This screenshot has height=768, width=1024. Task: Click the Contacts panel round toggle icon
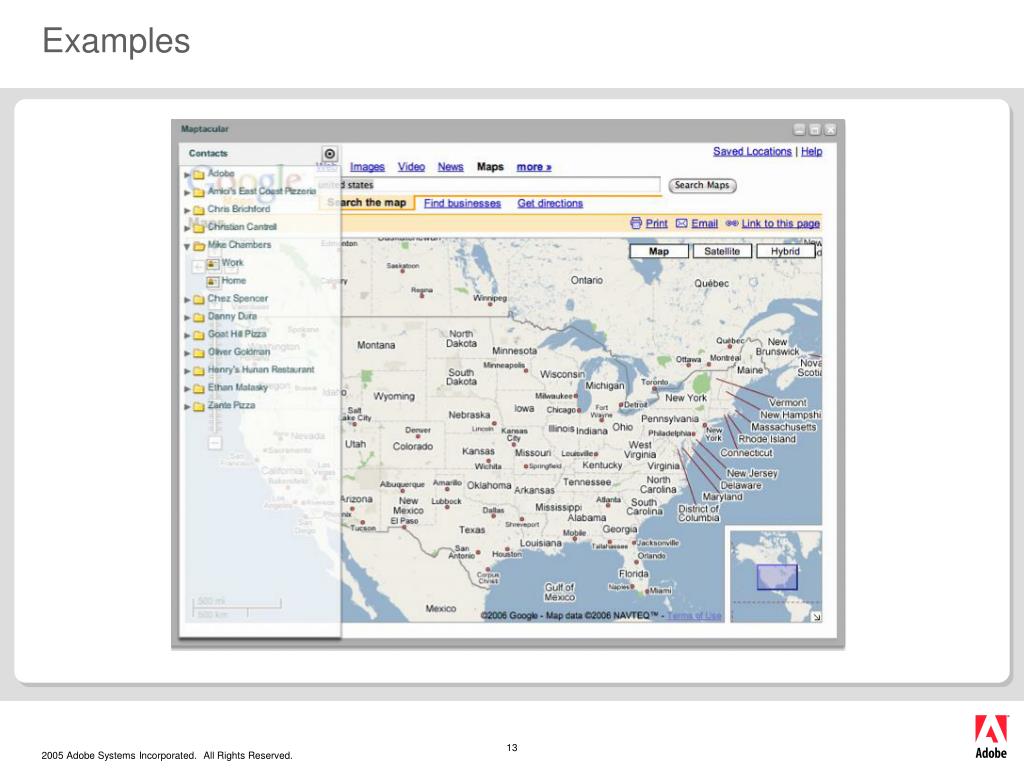[330, 153]
